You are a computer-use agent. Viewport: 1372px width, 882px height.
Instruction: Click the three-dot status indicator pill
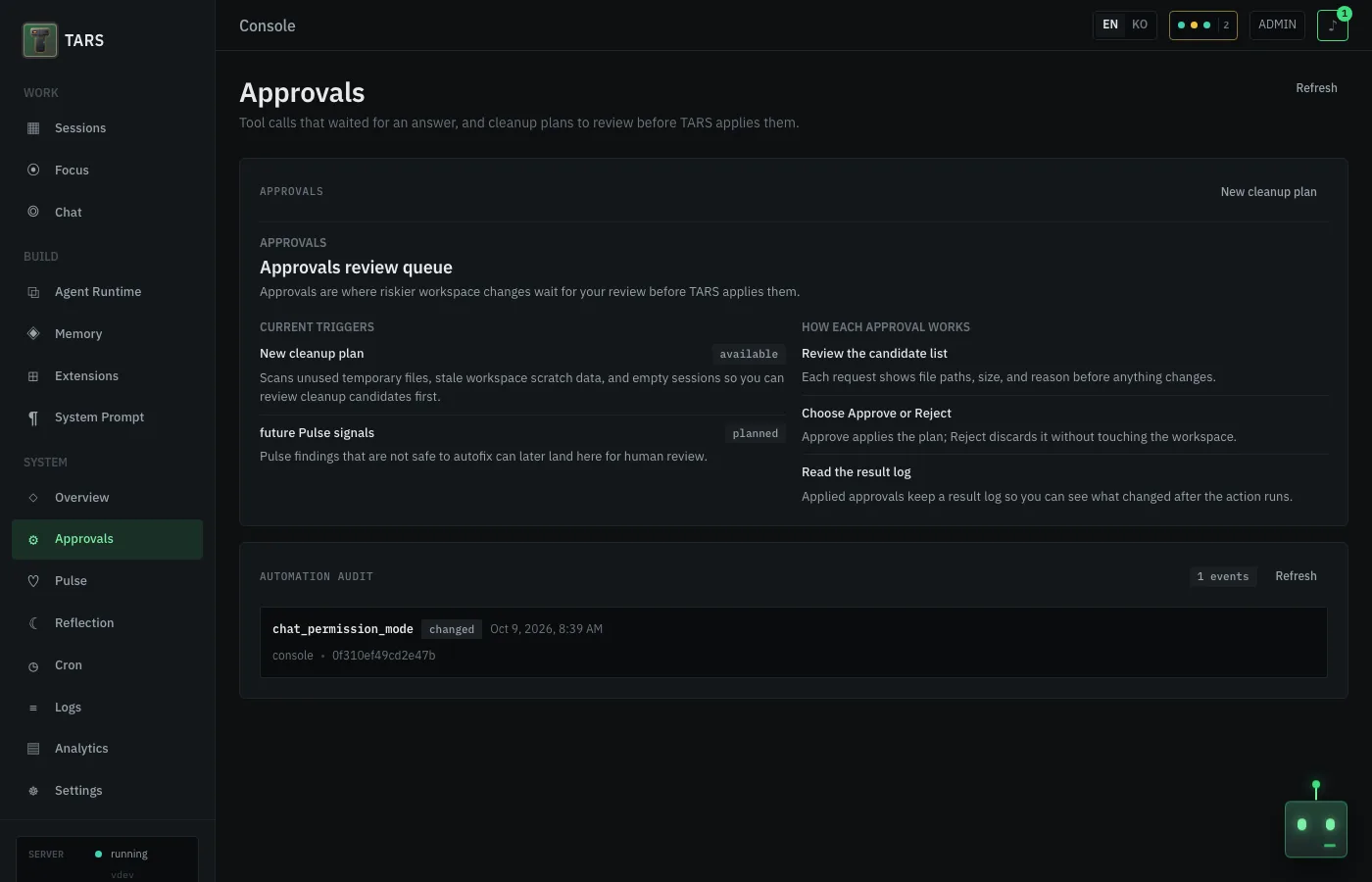(x=1203, y=25)
